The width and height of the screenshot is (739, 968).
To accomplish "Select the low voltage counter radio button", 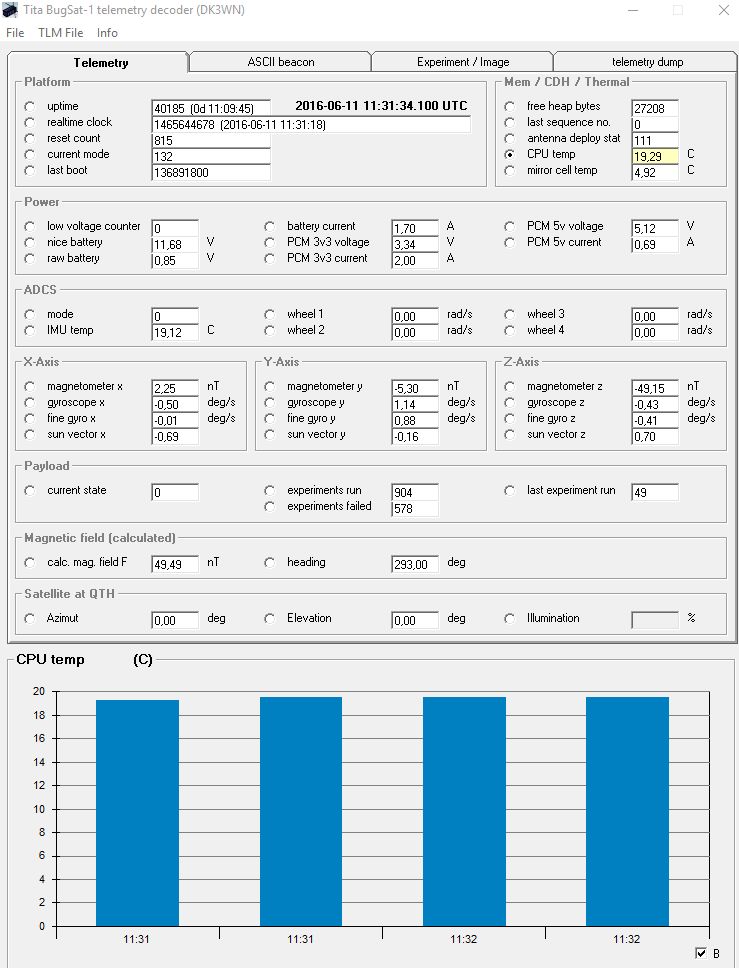I will click(x=30, y=227).
